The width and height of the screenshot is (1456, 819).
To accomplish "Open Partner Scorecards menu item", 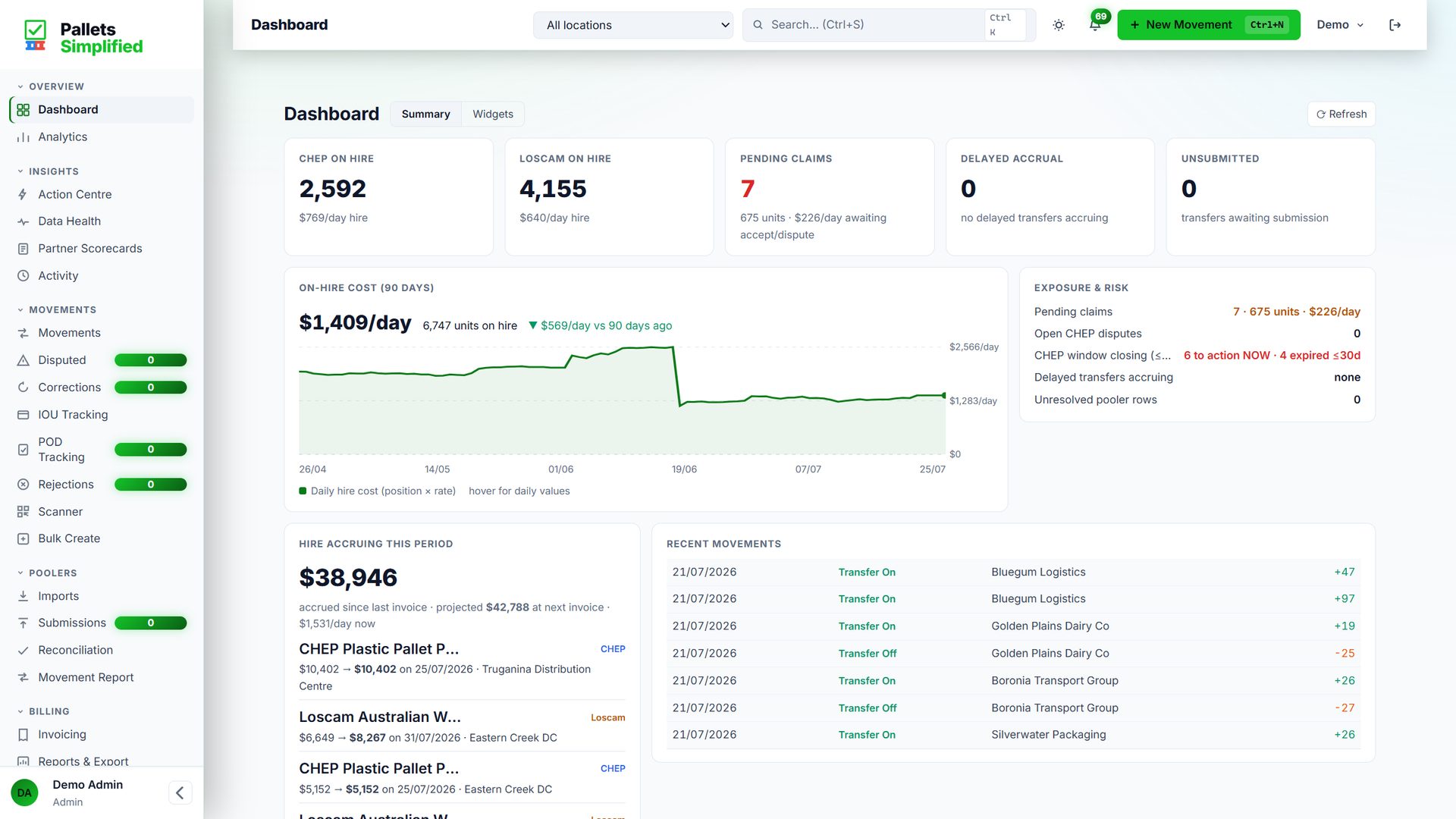I will (102, 249).
